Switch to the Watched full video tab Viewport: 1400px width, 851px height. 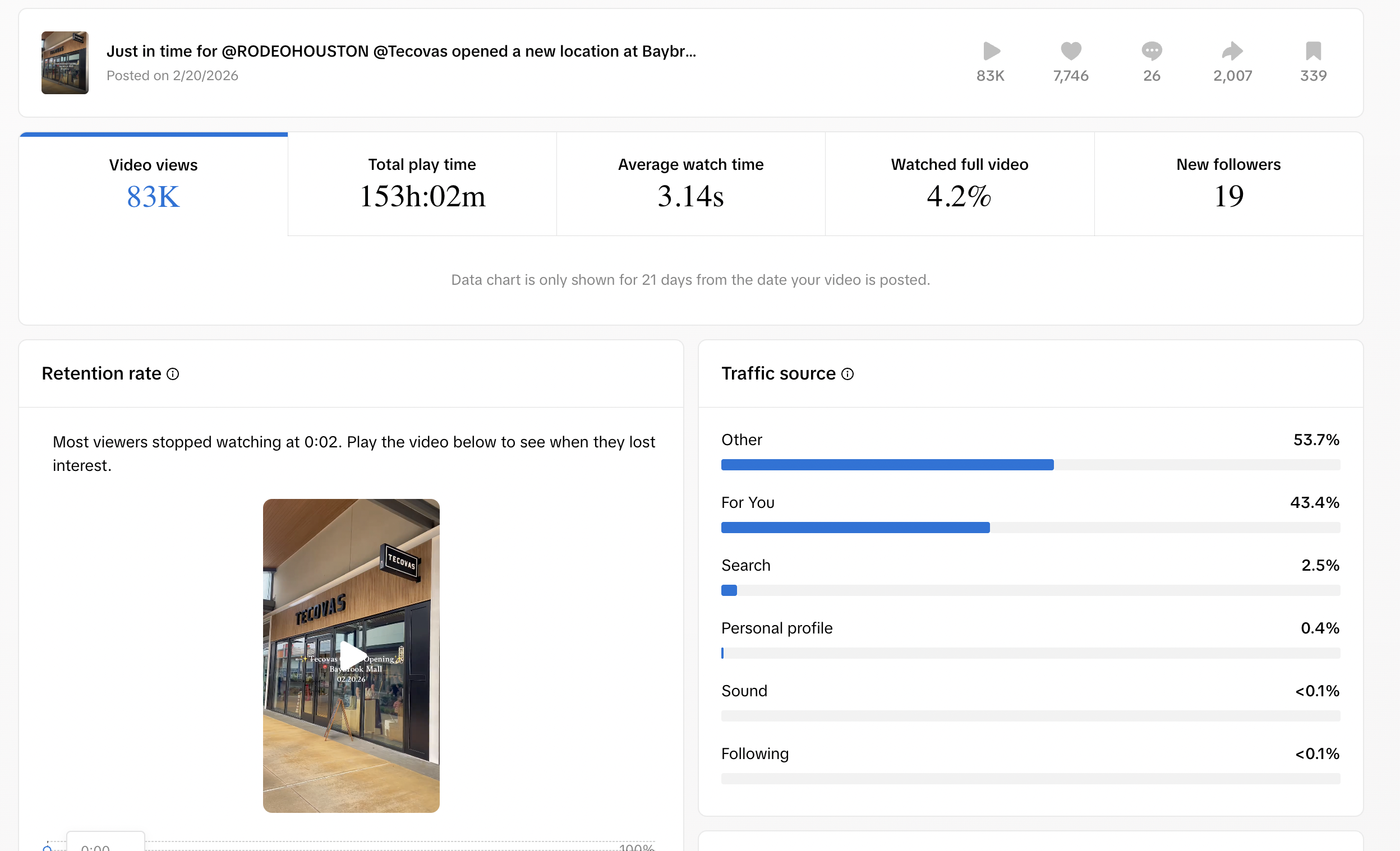[x=960, y=184]
